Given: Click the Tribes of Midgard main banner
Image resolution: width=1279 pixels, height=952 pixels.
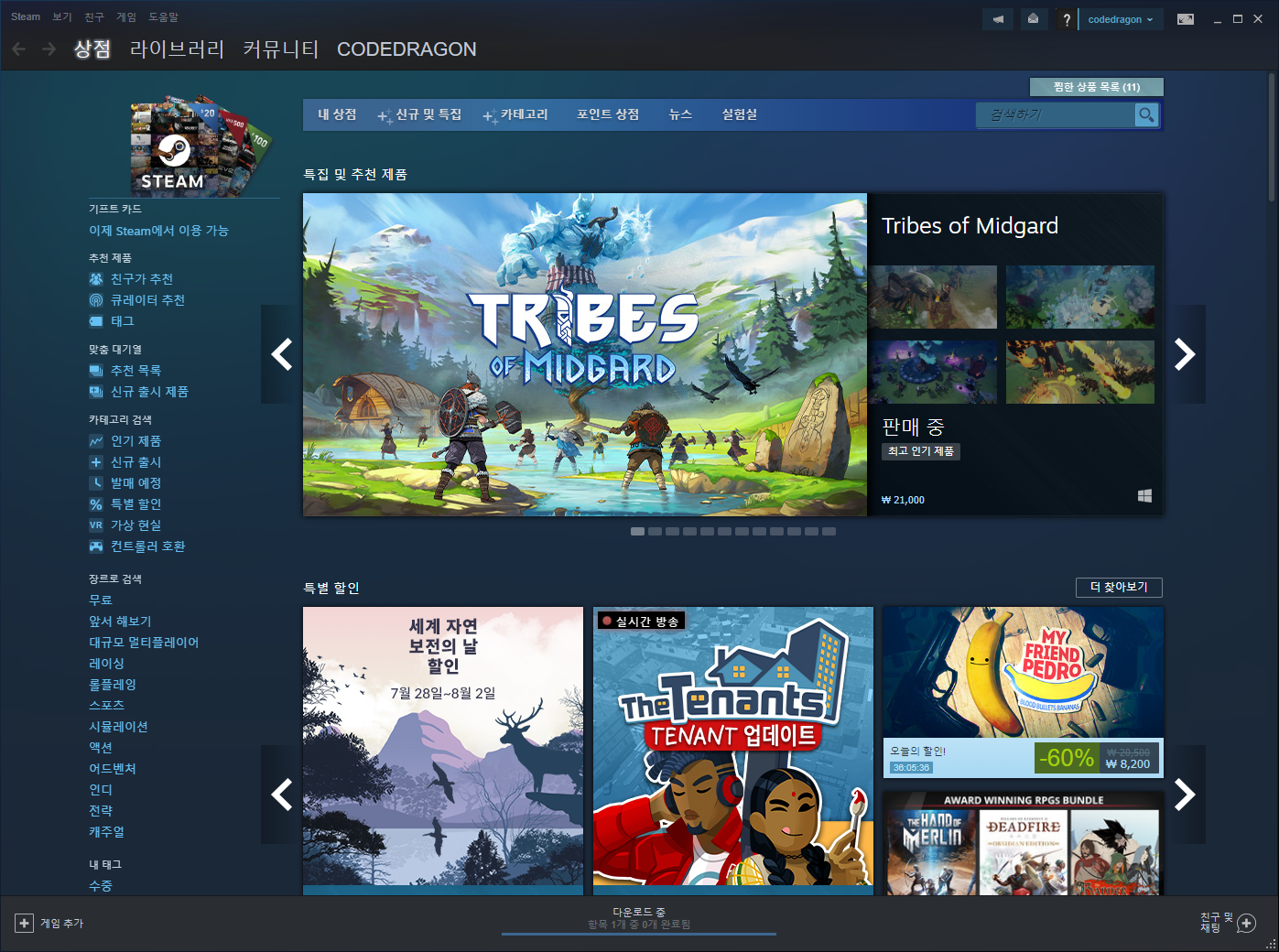Looking at the screenshot, I should point(585,354).
